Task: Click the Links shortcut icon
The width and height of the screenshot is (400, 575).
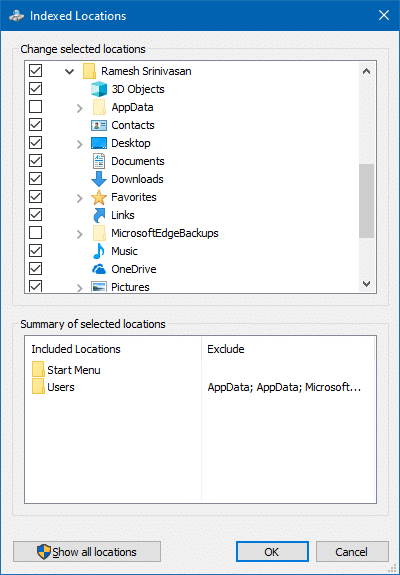Action: [99, 215]
